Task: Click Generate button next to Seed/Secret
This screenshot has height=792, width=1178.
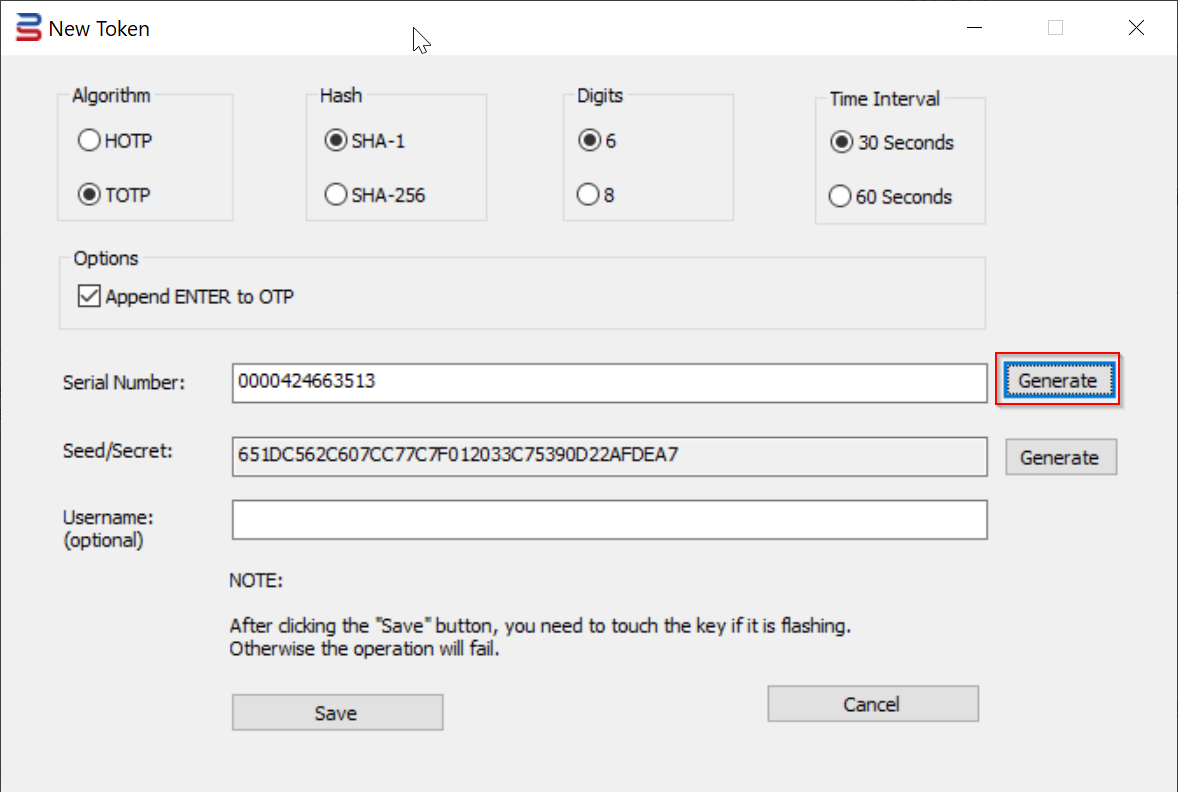Action: [1059, 457]
